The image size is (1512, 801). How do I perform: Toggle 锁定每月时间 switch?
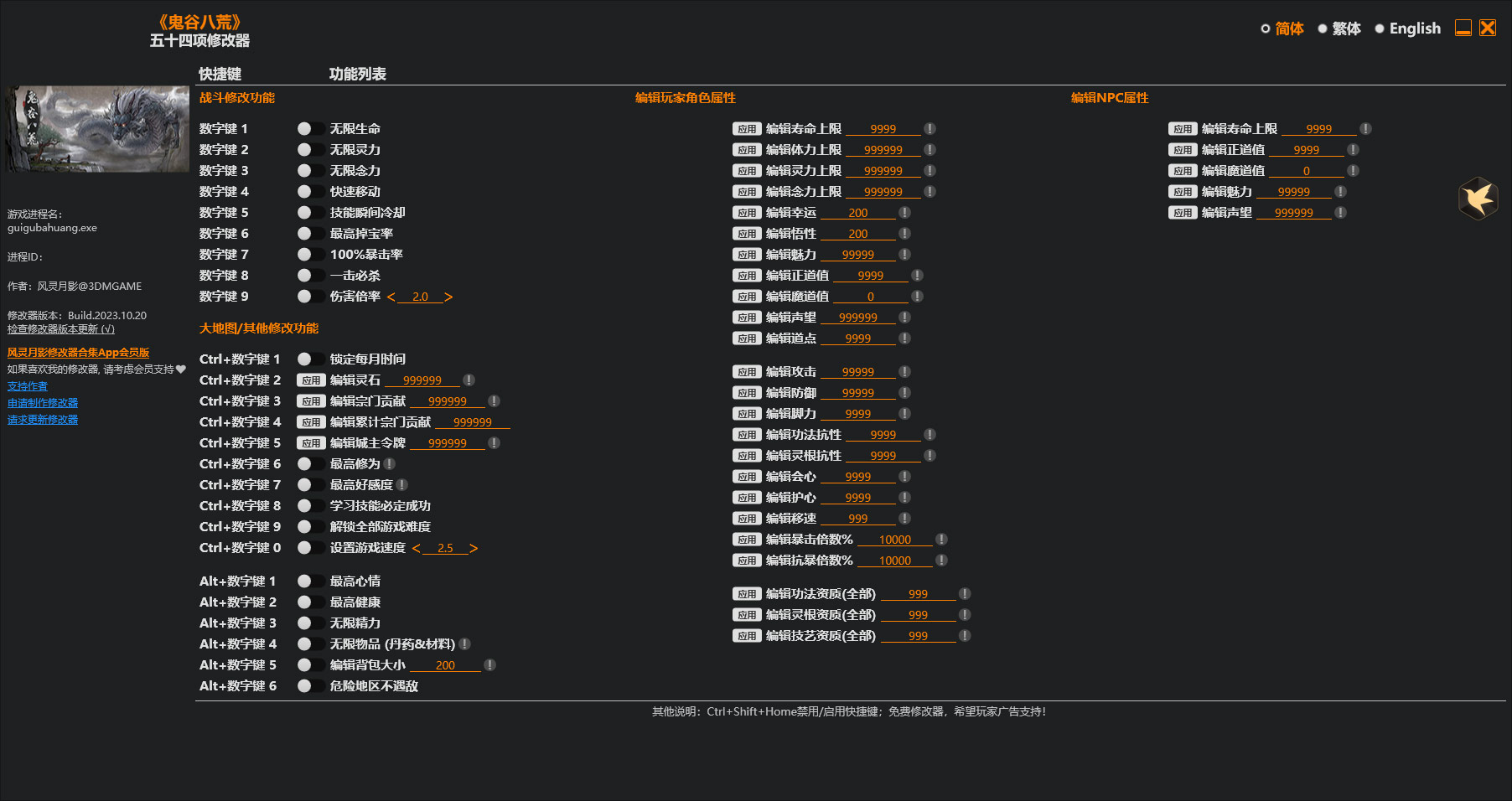(310, 359)
